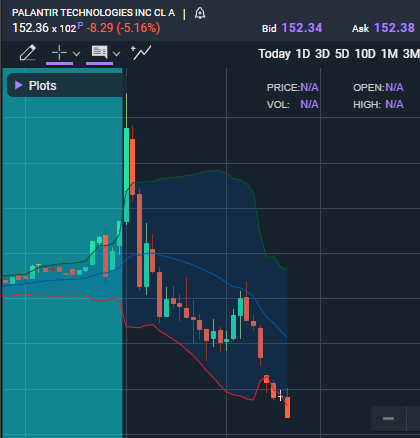420x438 pixels.
Task: Add a study with the indicator icon
Action: click(x=141, y=52)
